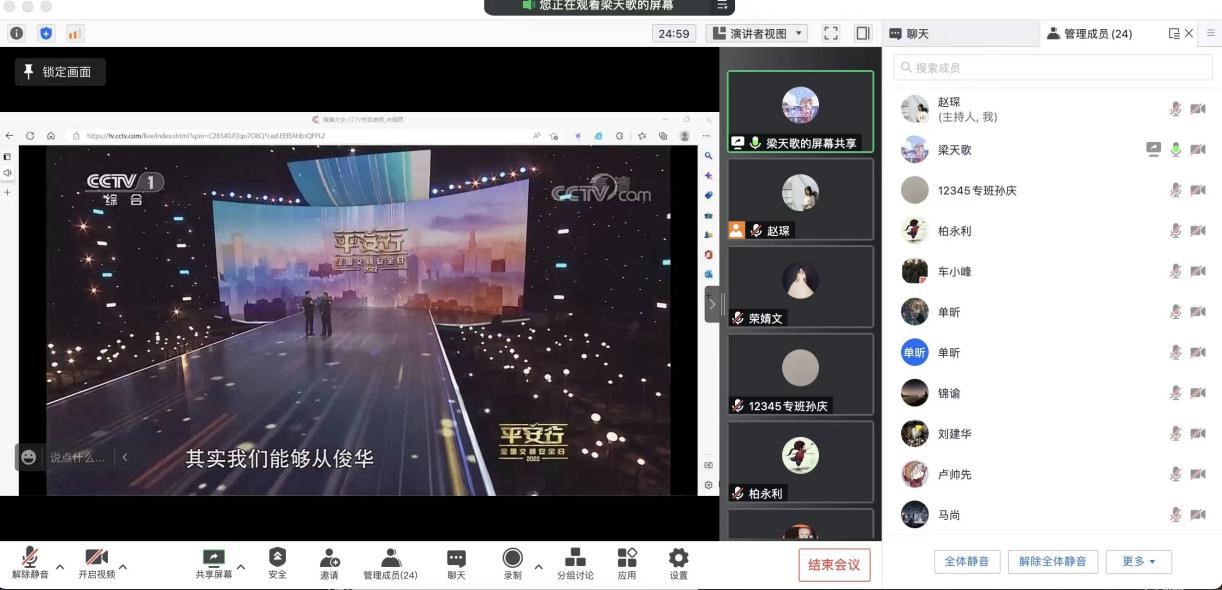The image size is (1222, 590).
Task: Toggle microphone mute for 梁天歌 in member list
Action: 1176,150
